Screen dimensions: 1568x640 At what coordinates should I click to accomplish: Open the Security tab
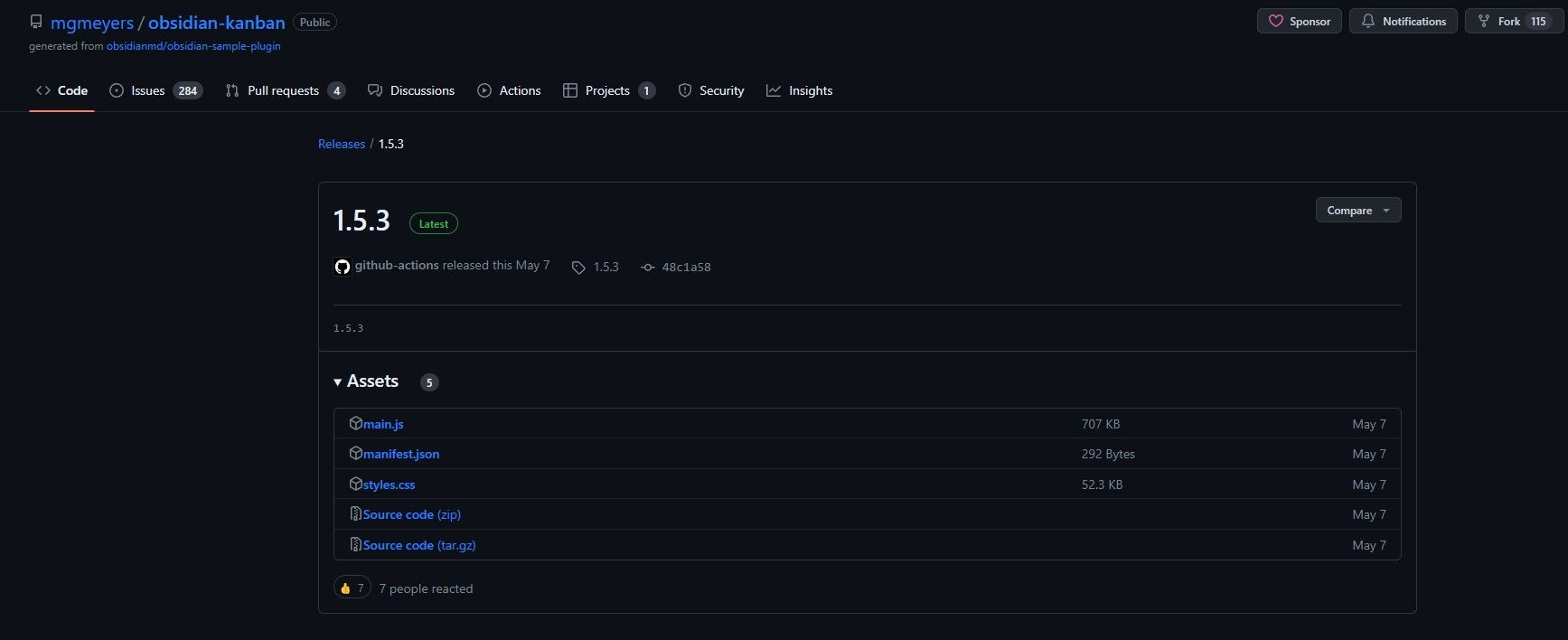[711, 90]
